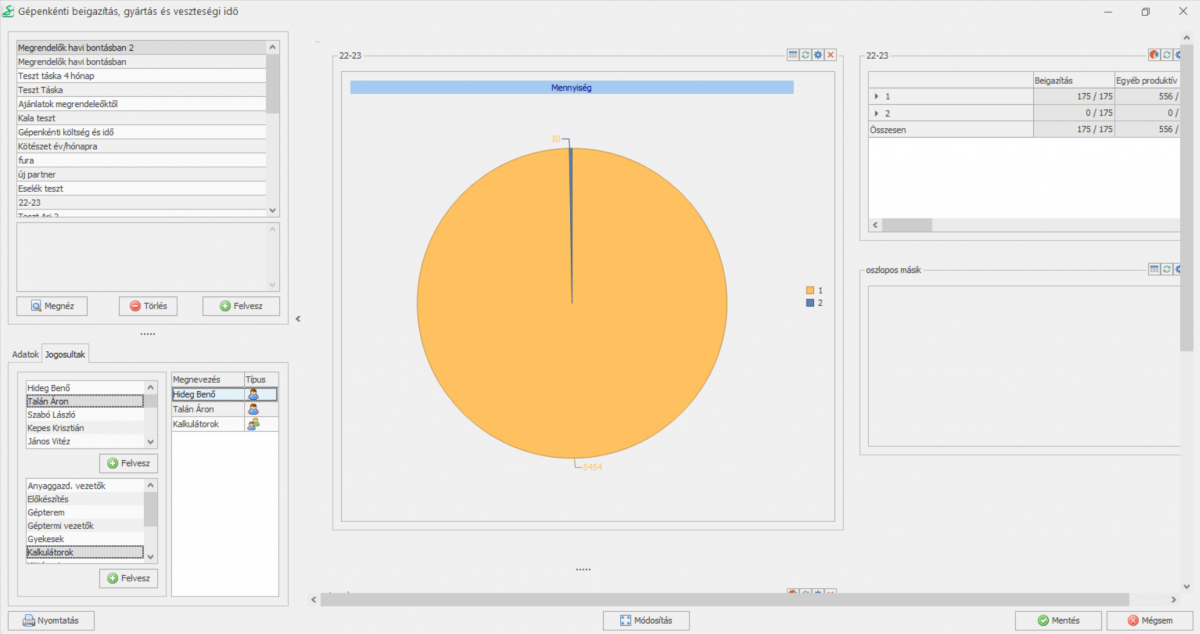Screen dimensions: 1200x634
Task: Expand row 2 in the 22-23 table
Action: point(877,113)
